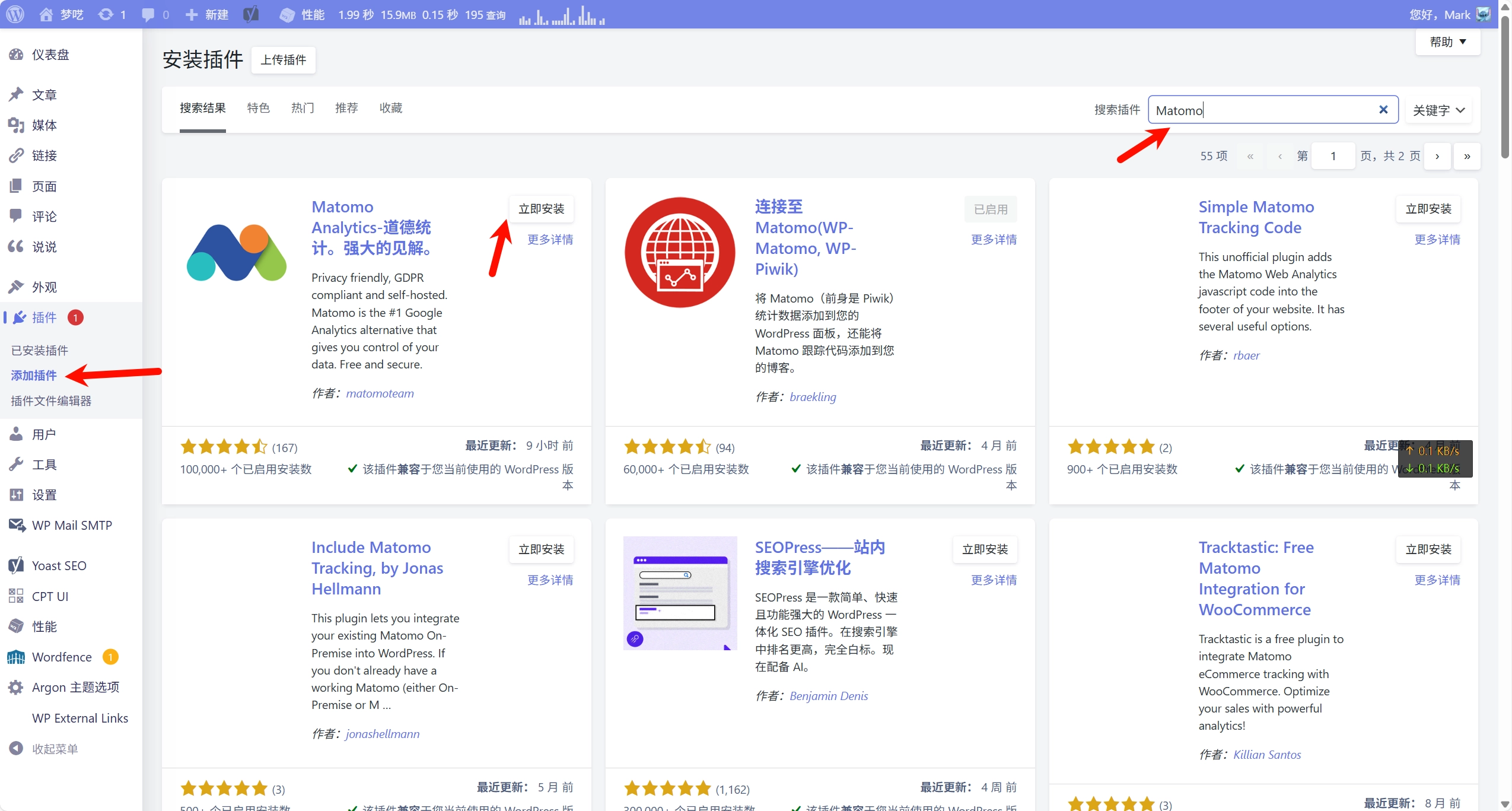Click the current page number field

pyautogui.click(x=1333, y=156)
